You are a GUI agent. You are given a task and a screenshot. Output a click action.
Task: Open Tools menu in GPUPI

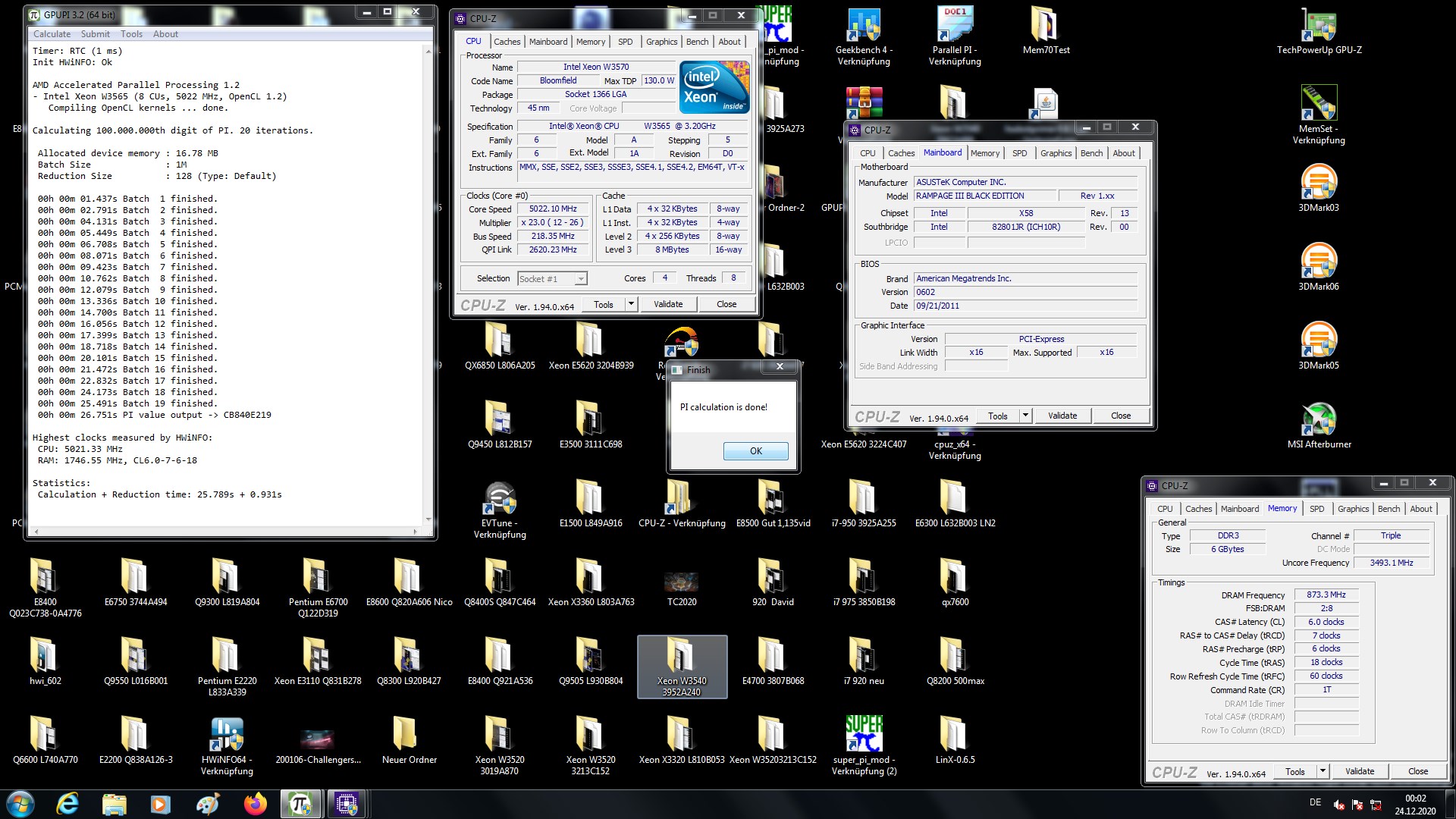pyautogui.click(x=131, y=34)
